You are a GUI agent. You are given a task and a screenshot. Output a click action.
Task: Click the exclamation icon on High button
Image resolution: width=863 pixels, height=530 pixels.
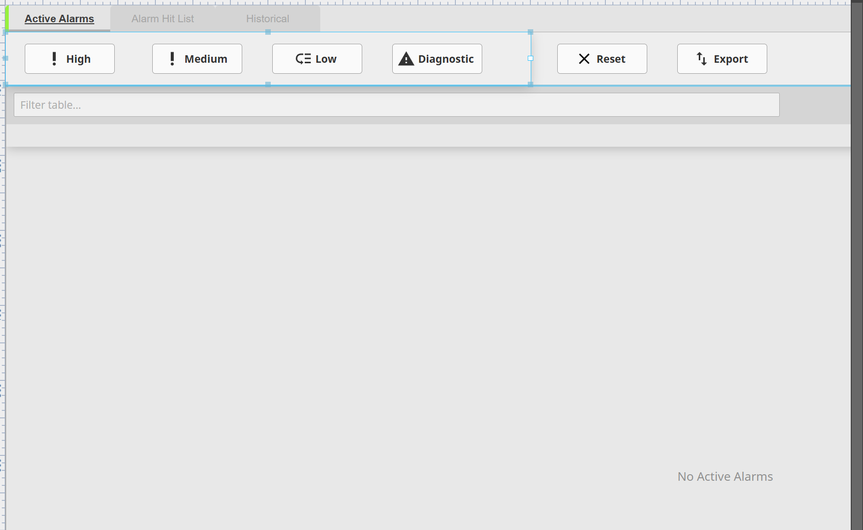54,59
